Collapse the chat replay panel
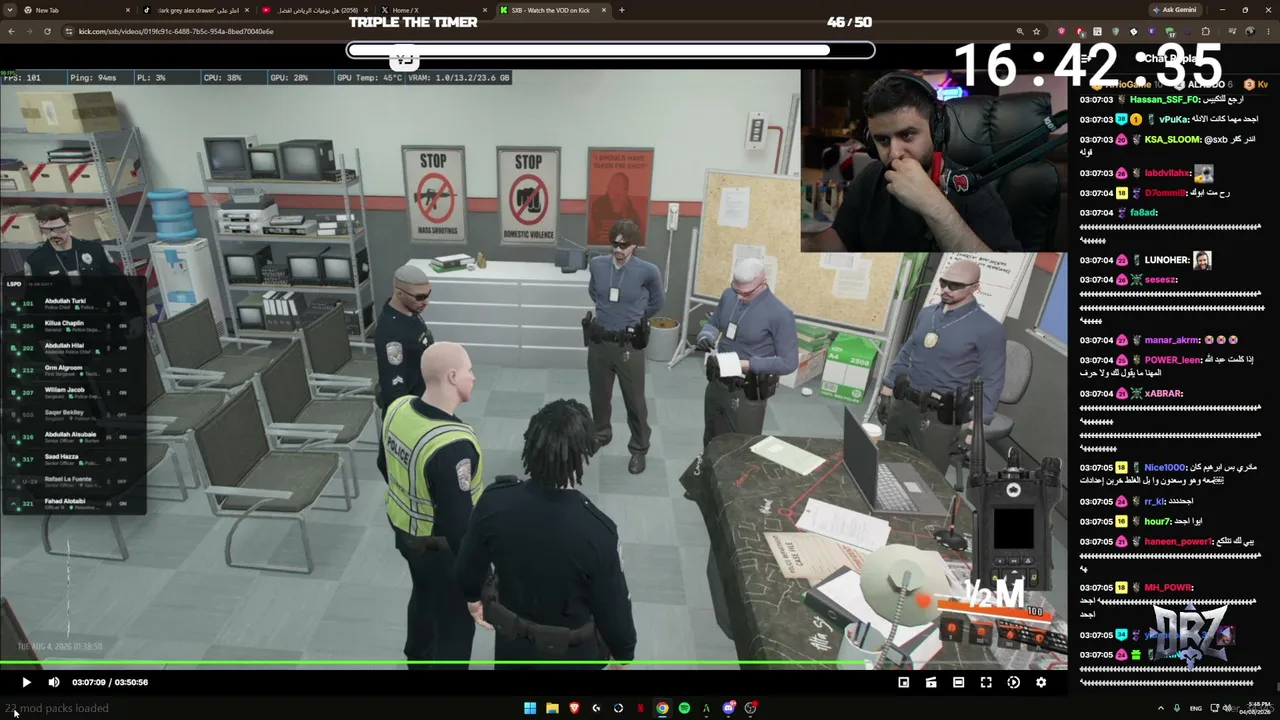The width and height of the screenshot is (1280, 720). point(1084,58)
